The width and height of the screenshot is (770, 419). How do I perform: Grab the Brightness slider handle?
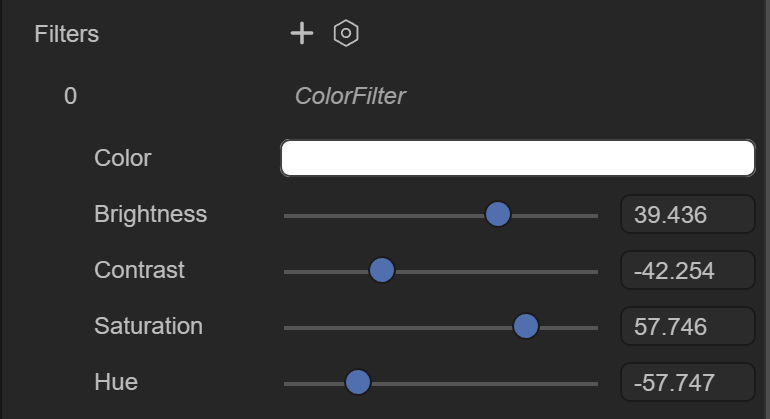(497, 215)
